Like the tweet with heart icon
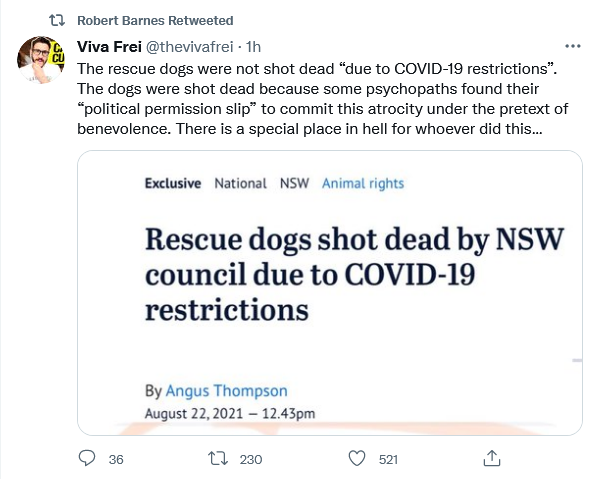The width and height of the screenshot is (598, 479). (x=357, y=458)
